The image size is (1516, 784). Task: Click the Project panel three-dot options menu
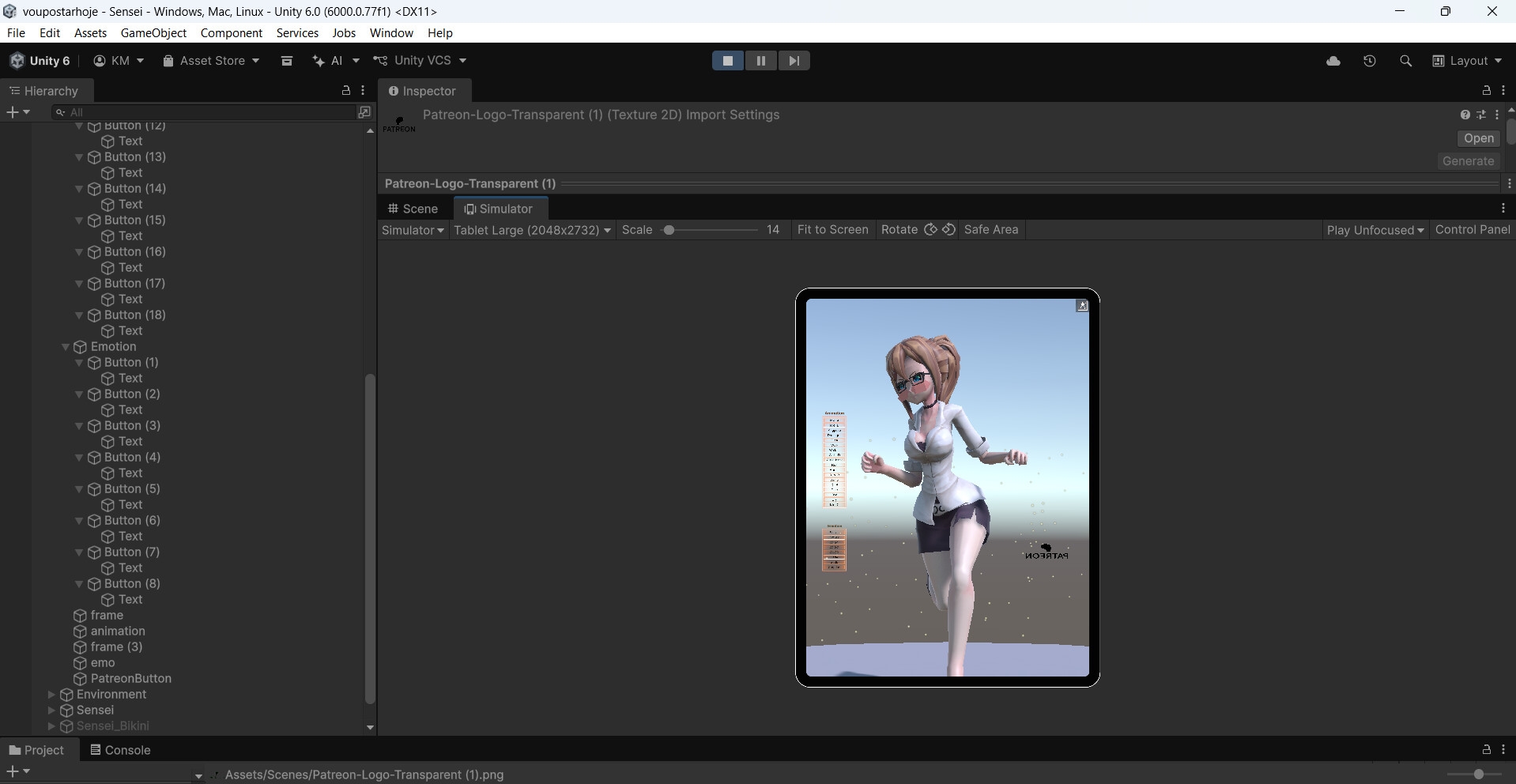[x=1503, y=749]
